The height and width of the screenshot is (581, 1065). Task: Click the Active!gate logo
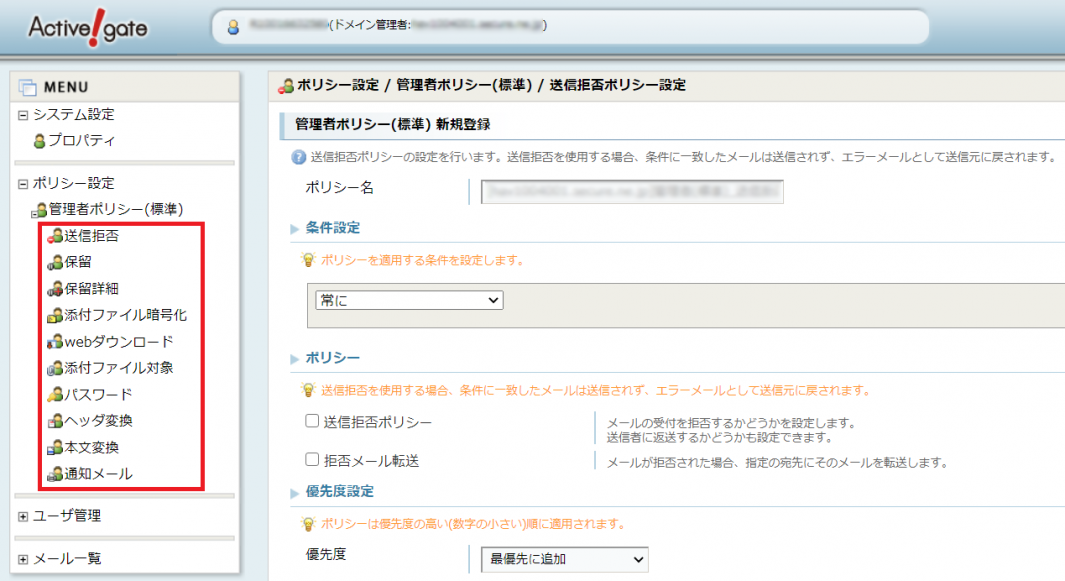coord(87,27)
